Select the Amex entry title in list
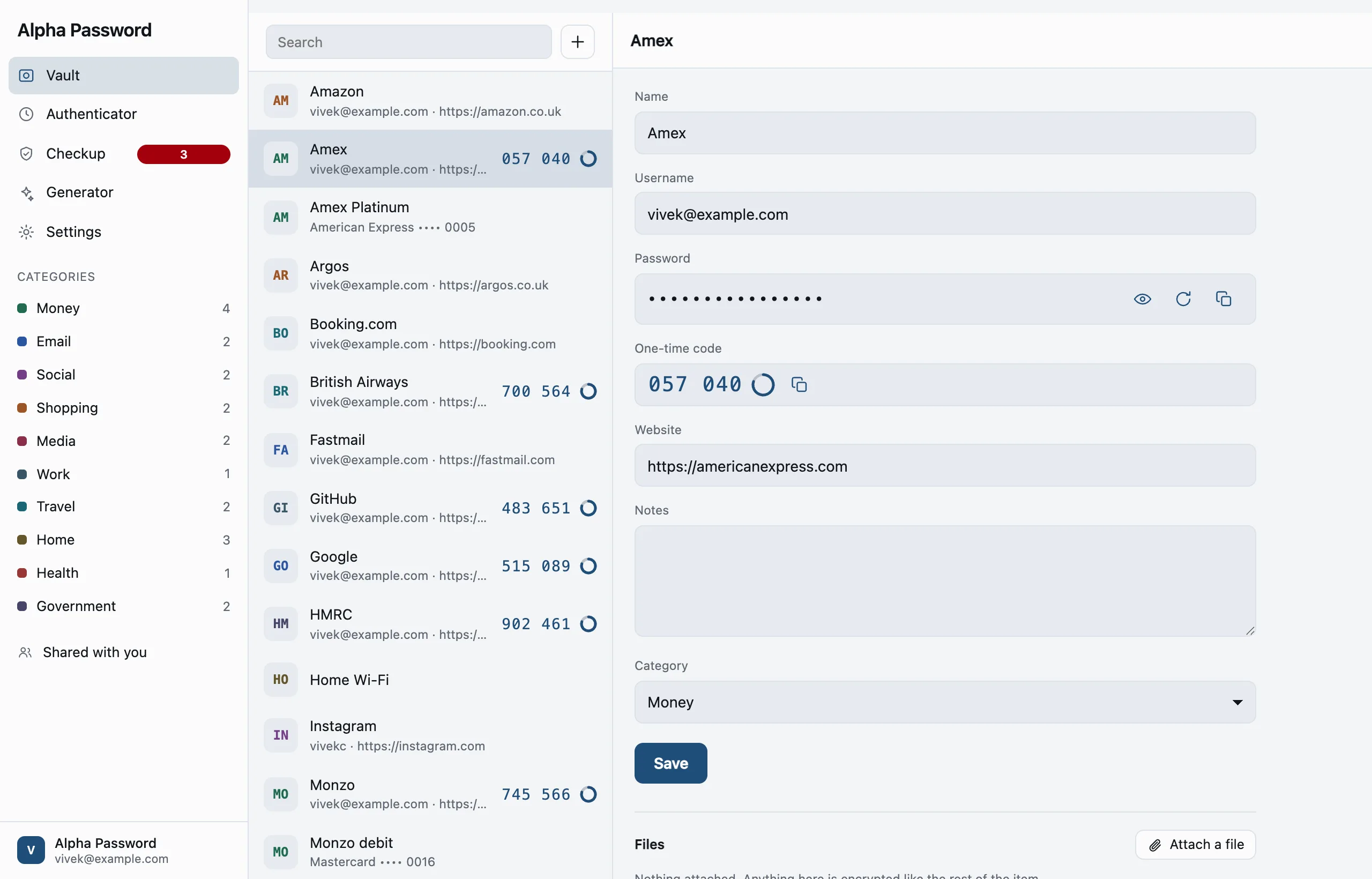 pos(328,150)
